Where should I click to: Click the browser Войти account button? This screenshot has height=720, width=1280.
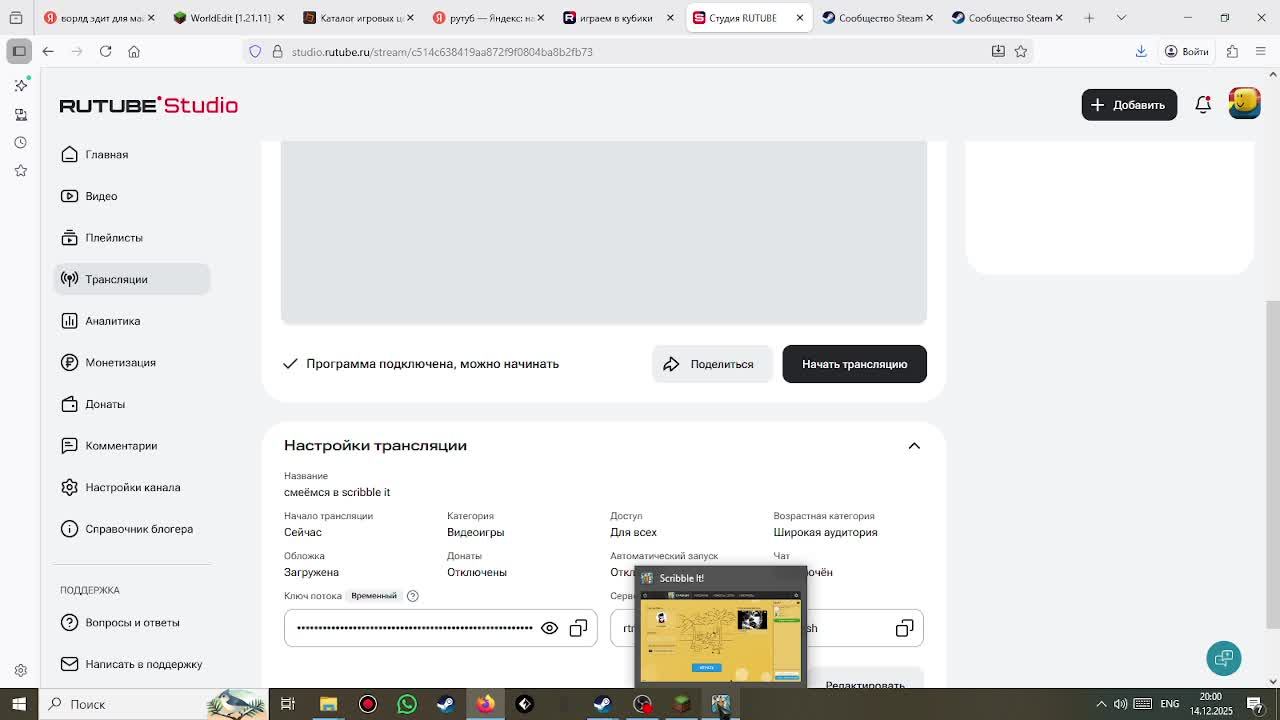1187,51
